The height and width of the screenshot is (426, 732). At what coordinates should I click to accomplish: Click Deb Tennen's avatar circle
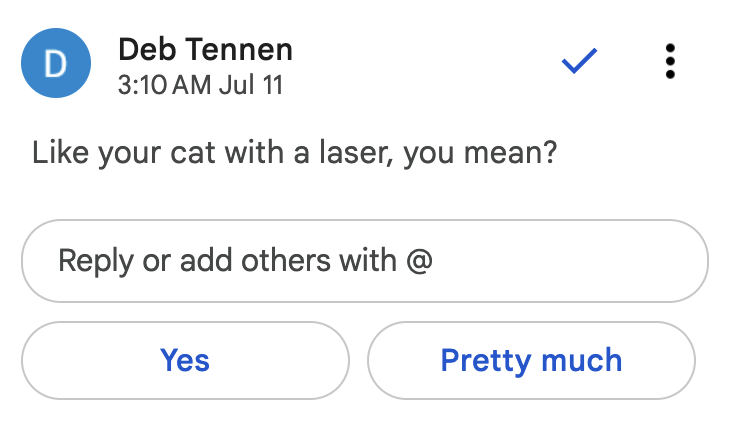[56, 63]
